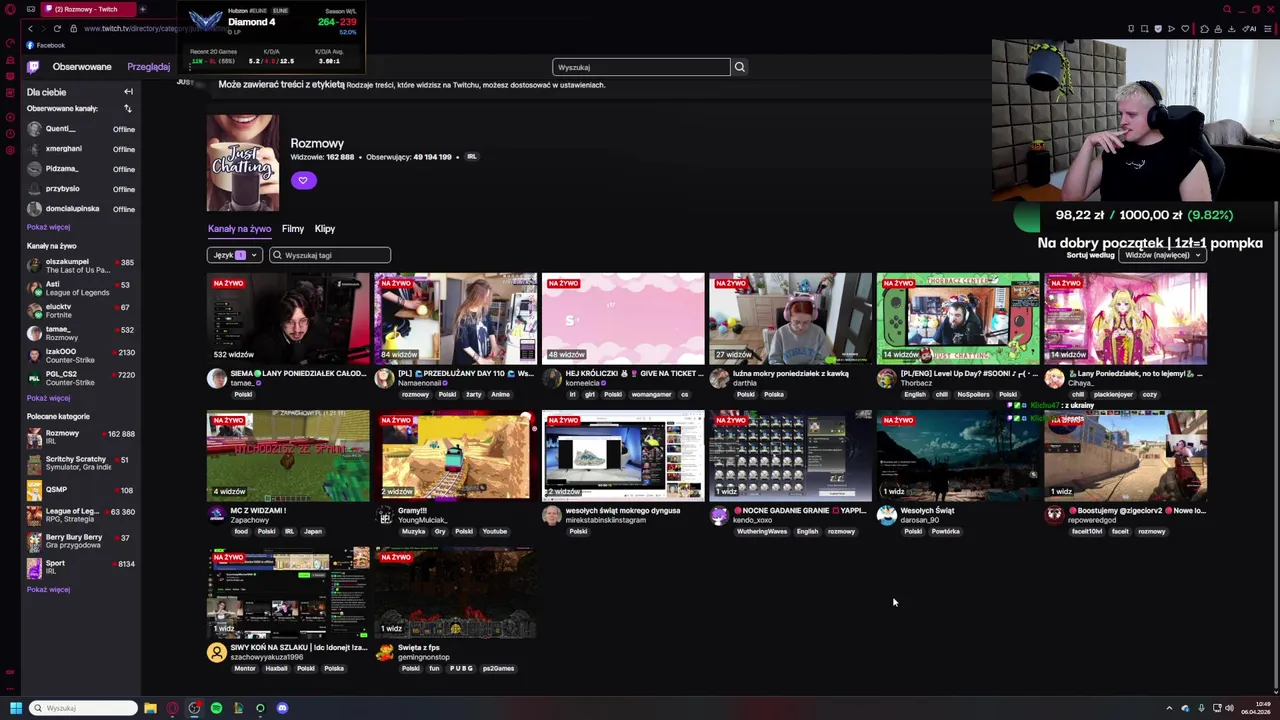Screen dimensions: 1280x720
Task: Click the Wyszukaj tagi input
Action: pos(330,255)
